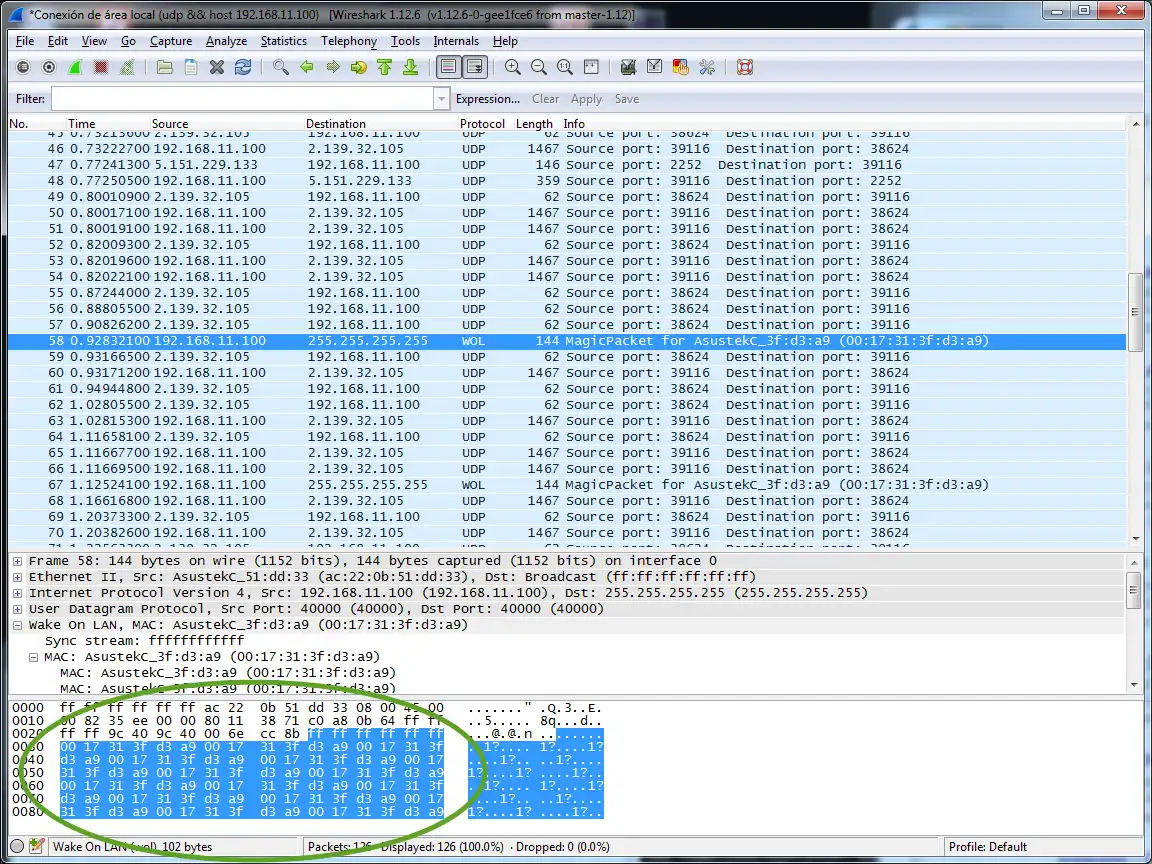Reload the capture file icon
1152x864 pixels.
(x=243, y=68)
